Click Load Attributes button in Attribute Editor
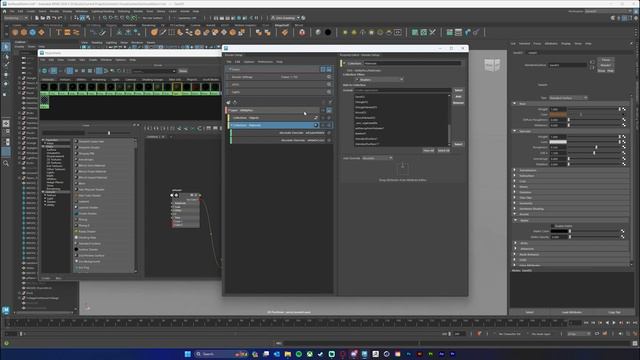The width and height of the screenshot is (640, 360). (571, 312)
